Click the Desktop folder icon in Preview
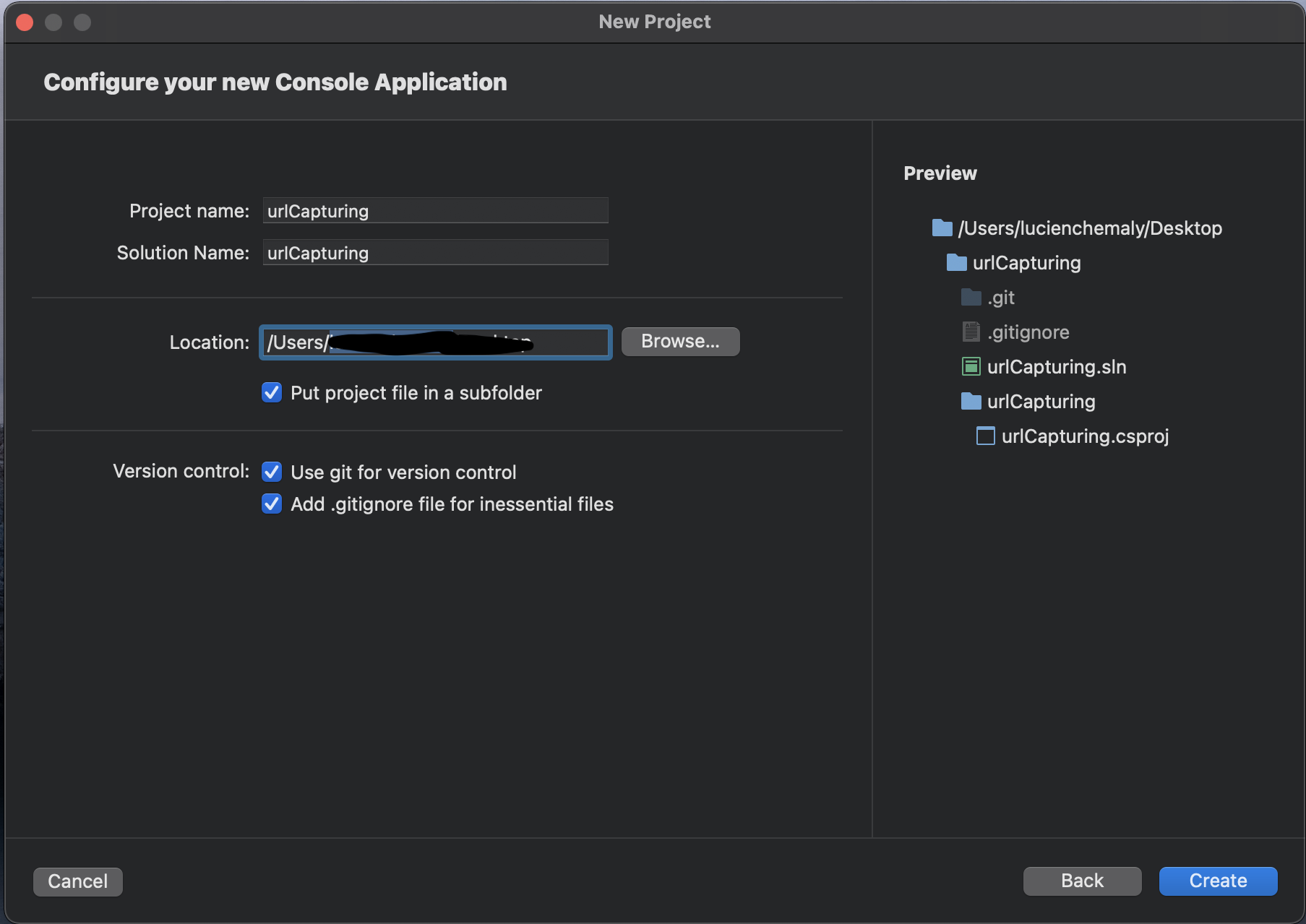Viewport: 1306px width, 924px height. pos(942,228)
